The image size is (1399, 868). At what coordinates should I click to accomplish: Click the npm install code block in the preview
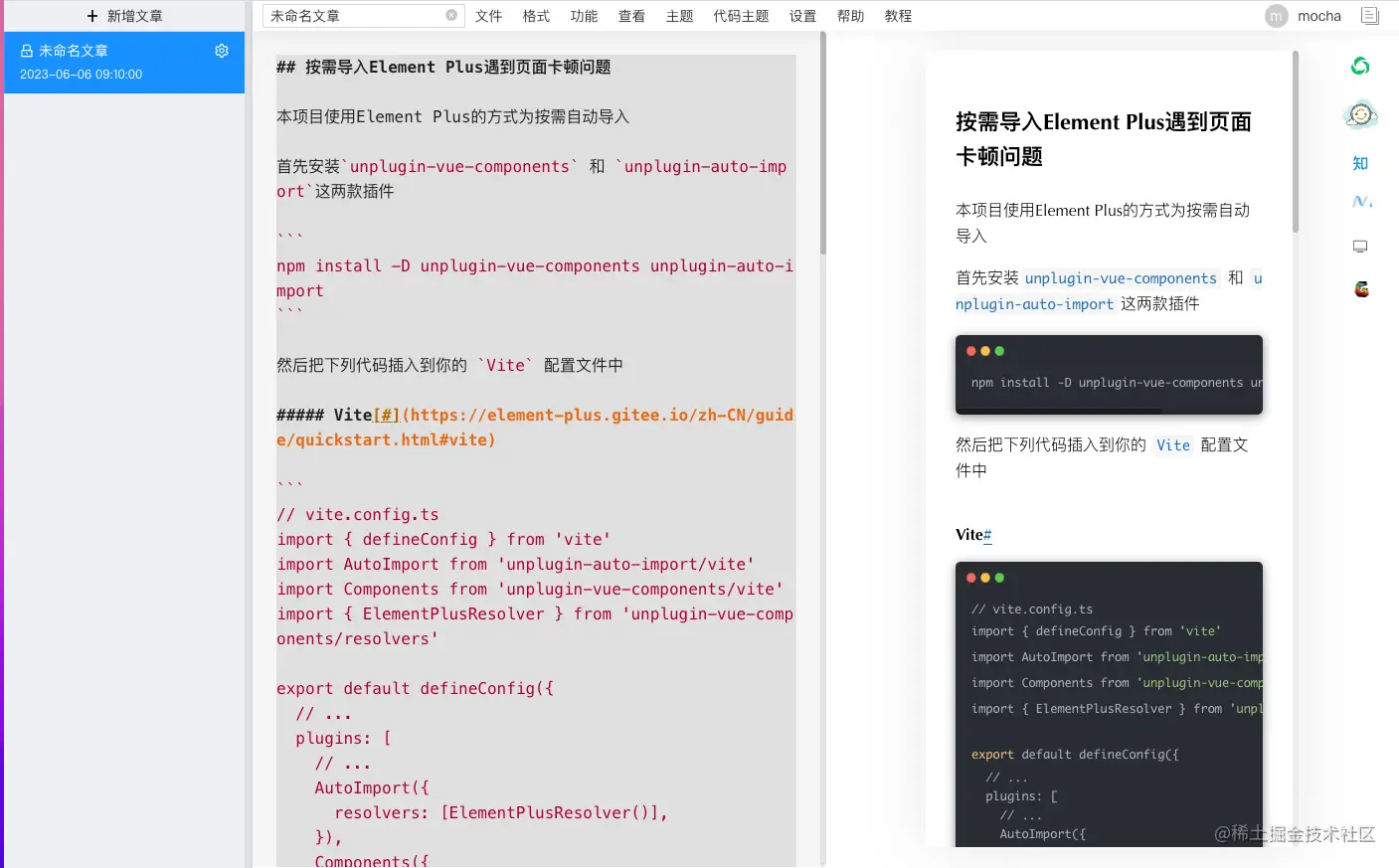(1109, 375)
